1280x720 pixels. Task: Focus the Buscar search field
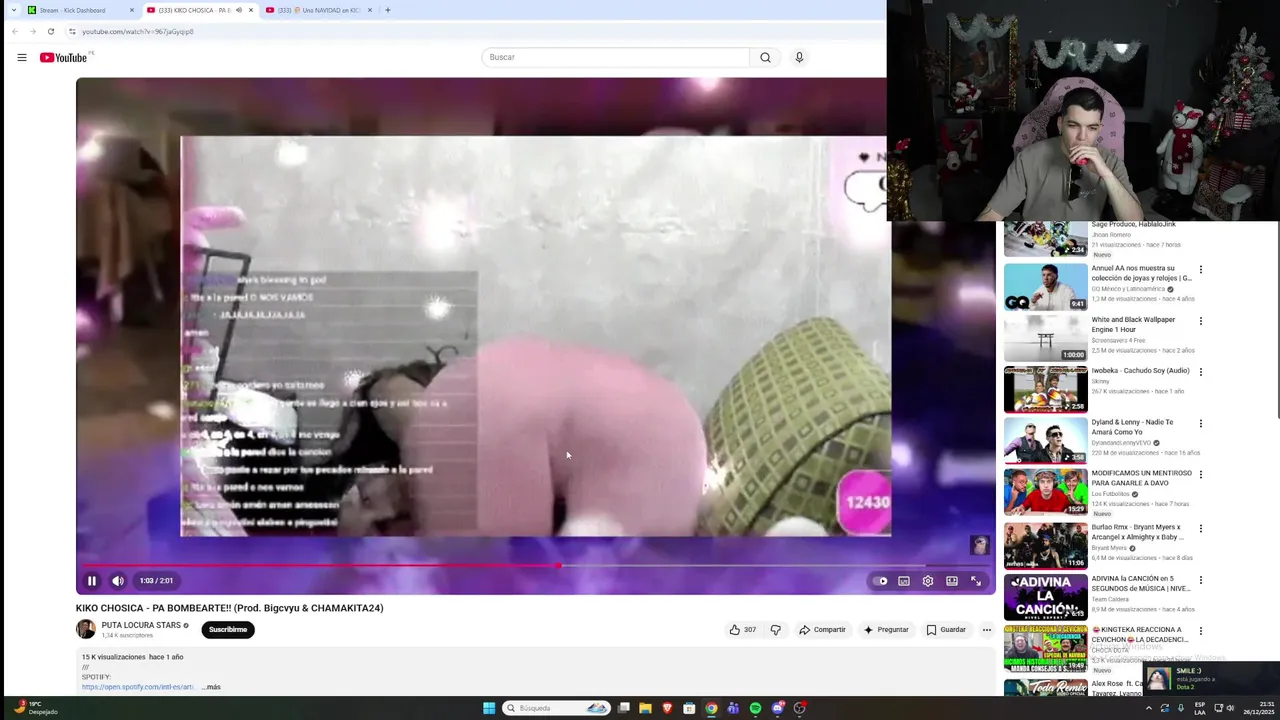tap(615, 57)
